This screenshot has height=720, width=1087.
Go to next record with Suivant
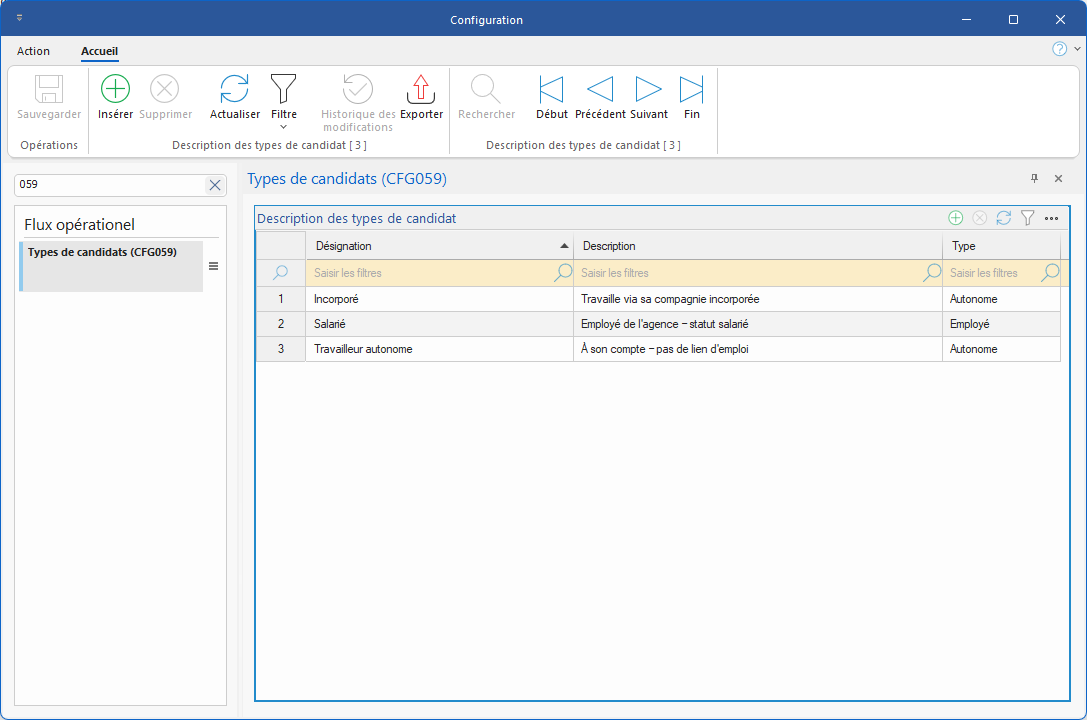pyautogui.click(x=649, y=97)
